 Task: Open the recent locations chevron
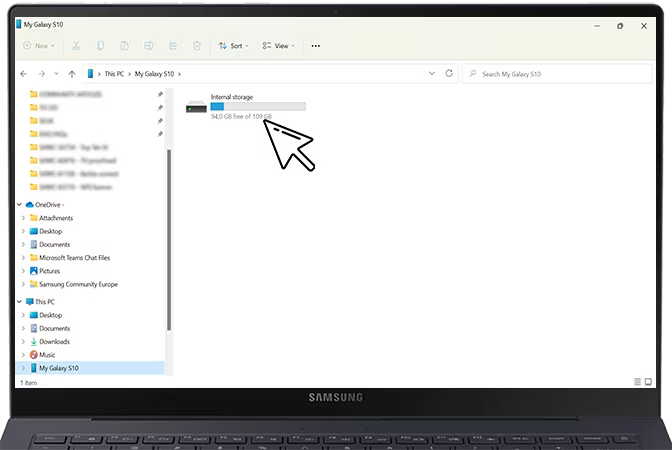(56, 74)
